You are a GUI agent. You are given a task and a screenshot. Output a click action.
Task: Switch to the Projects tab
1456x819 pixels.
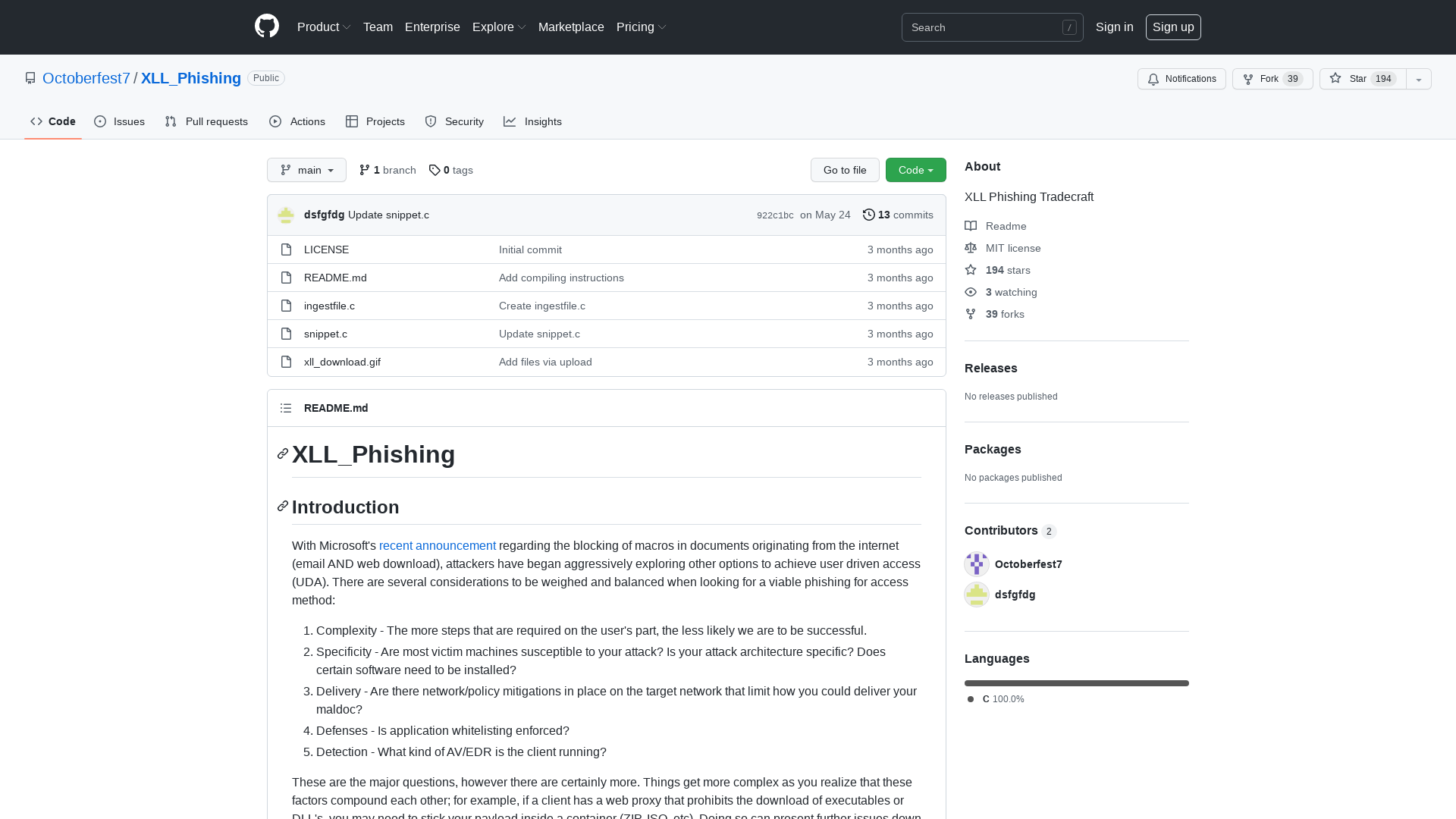[x=375, y=121]
